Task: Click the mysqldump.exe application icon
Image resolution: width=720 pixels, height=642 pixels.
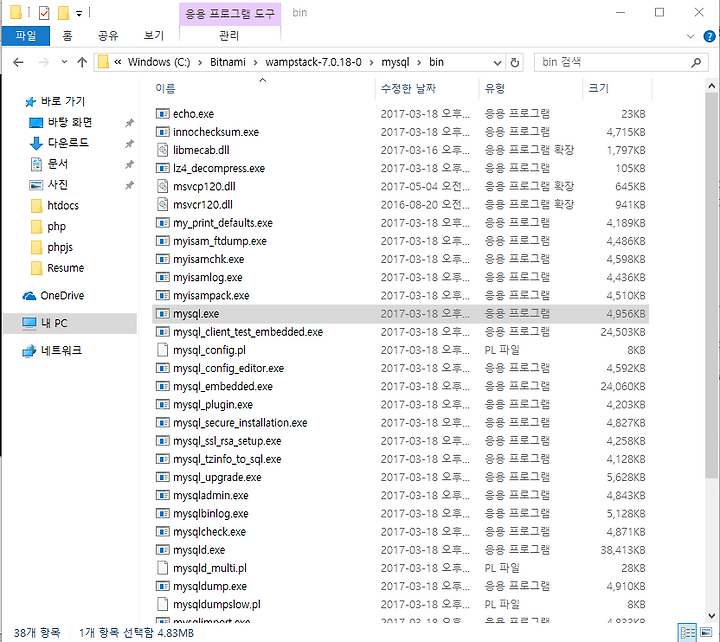Action: coord(163,586)
